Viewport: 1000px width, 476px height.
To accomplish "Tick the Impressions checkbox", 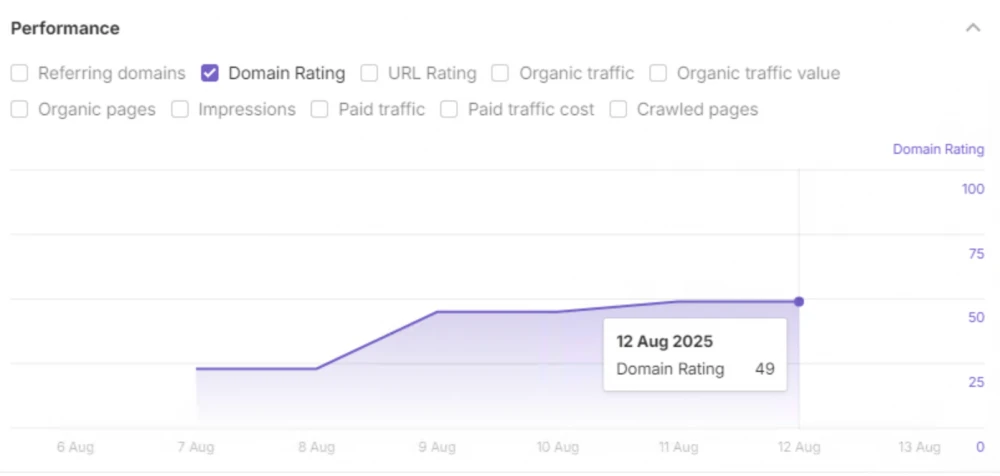I will (x=180, y=110).
